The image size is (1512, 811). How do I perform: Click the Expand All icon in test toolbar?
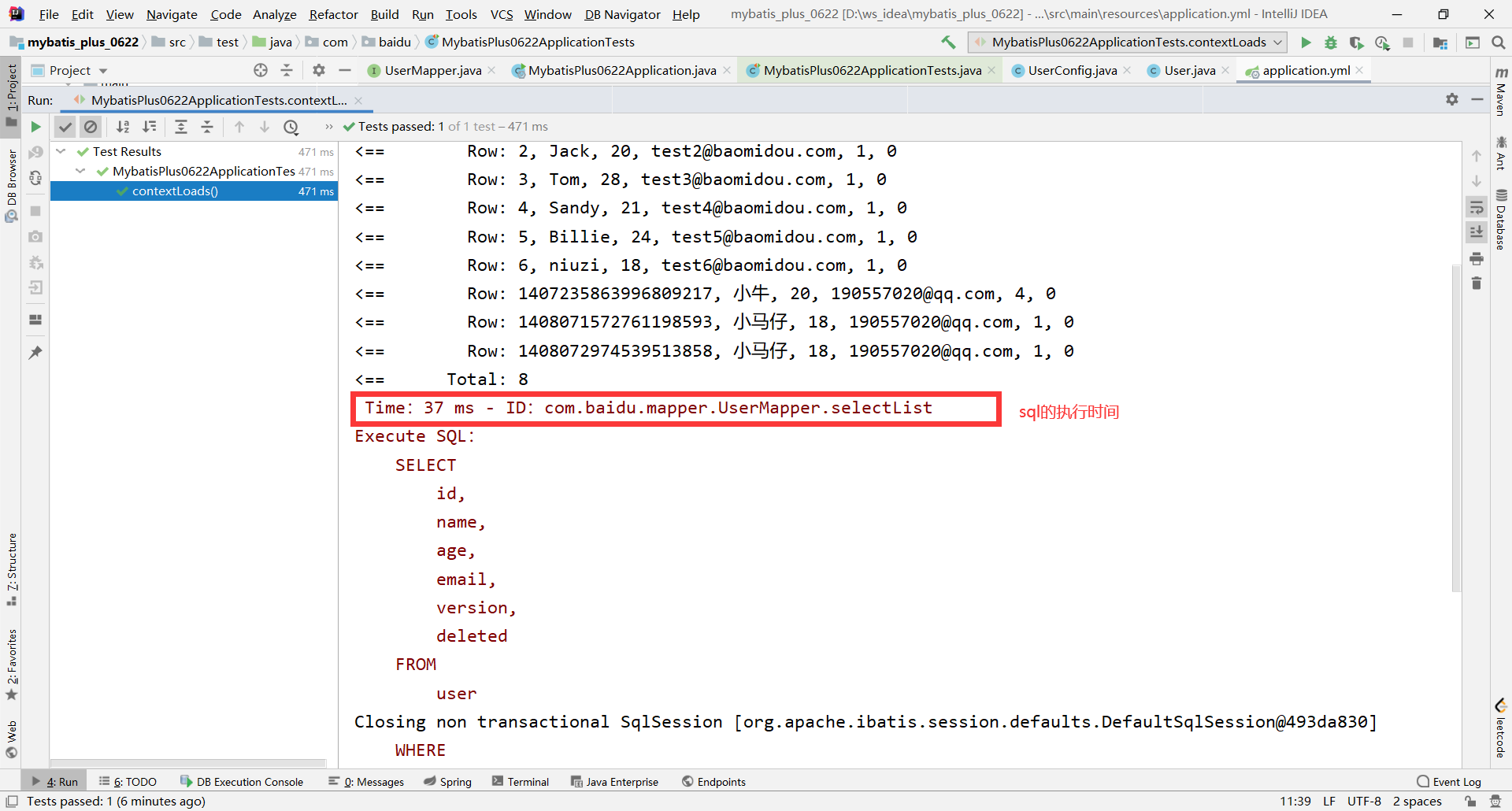tap(180, 127)
